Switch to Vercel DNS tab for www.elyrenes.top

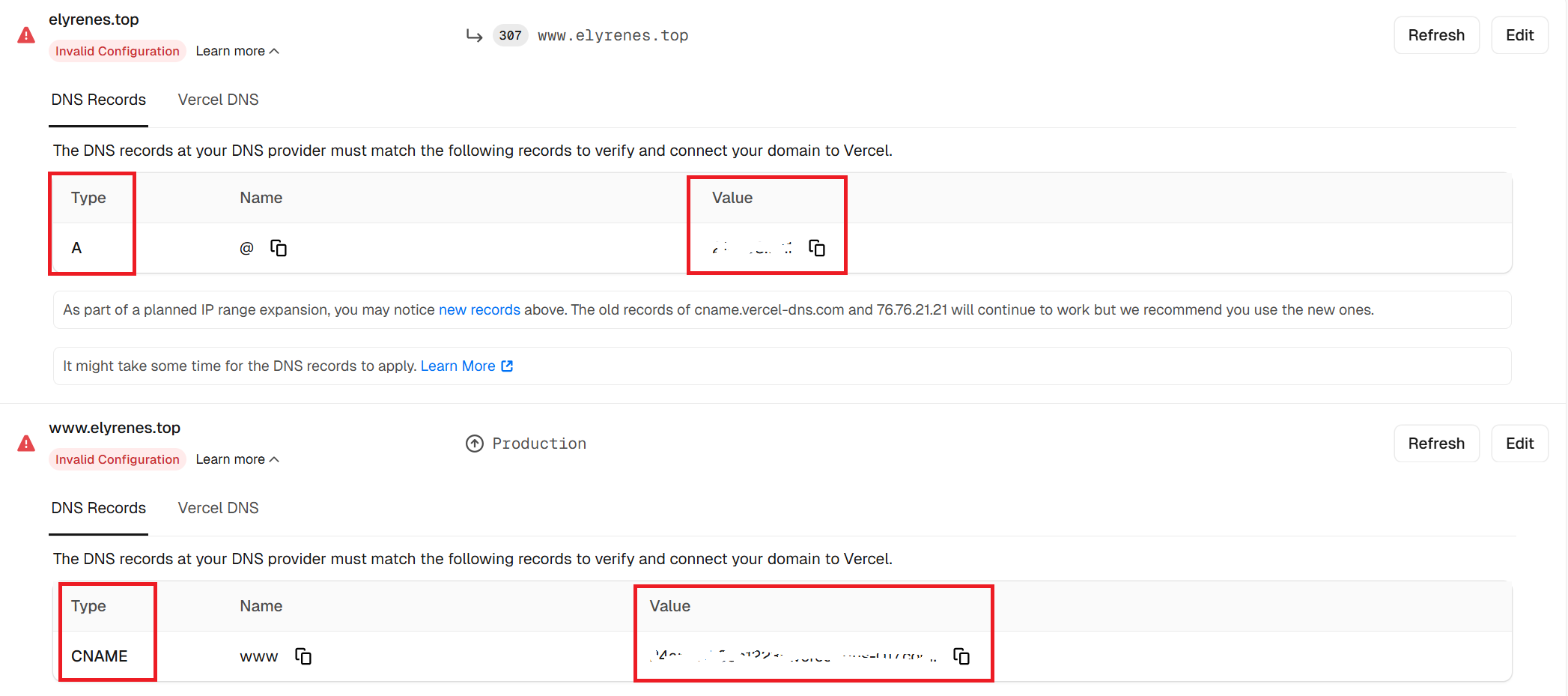[x=218, y=508]
